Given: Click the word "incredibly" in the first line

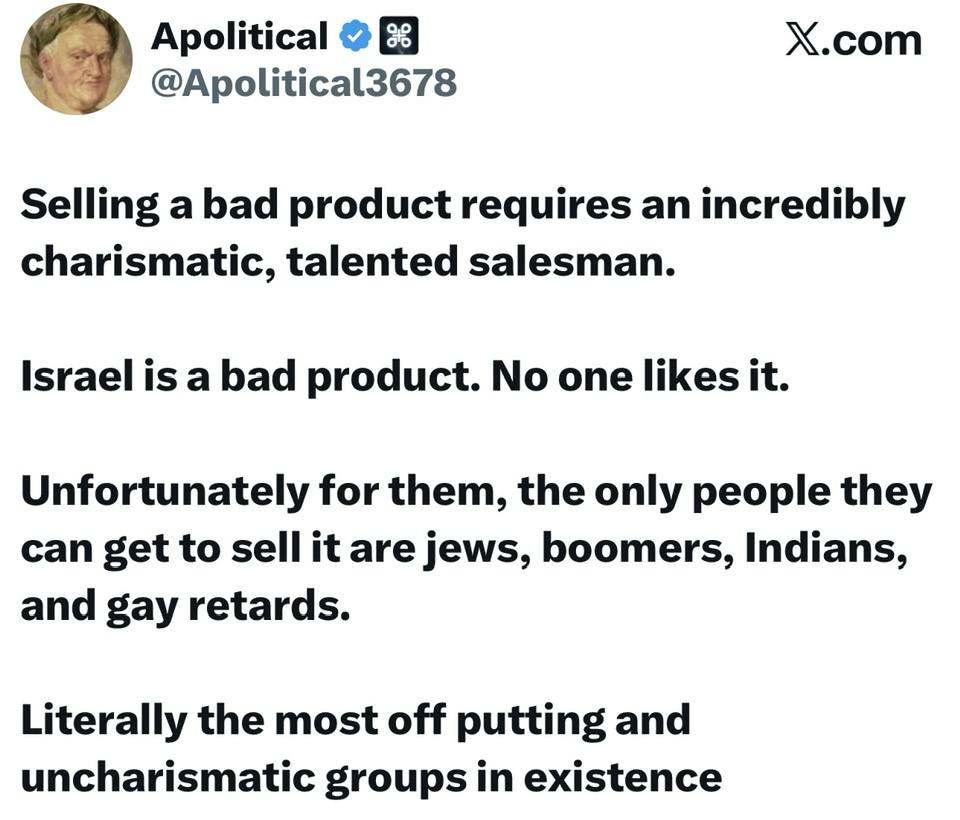Looking at the screenshot, I should [x=803, y=206].
